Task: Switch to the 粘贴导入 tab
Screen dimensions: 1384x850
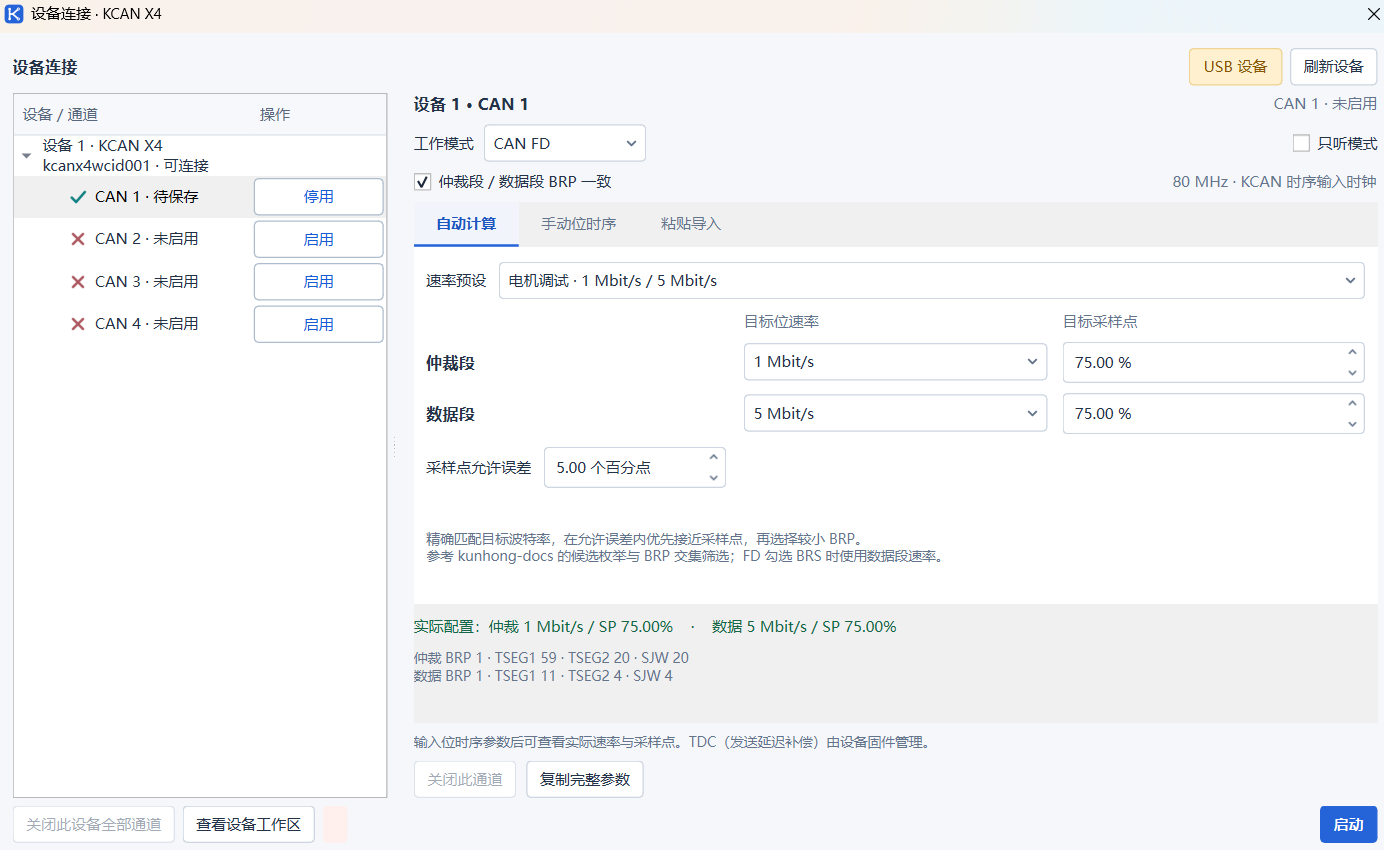Action: [x=691, y=224]
